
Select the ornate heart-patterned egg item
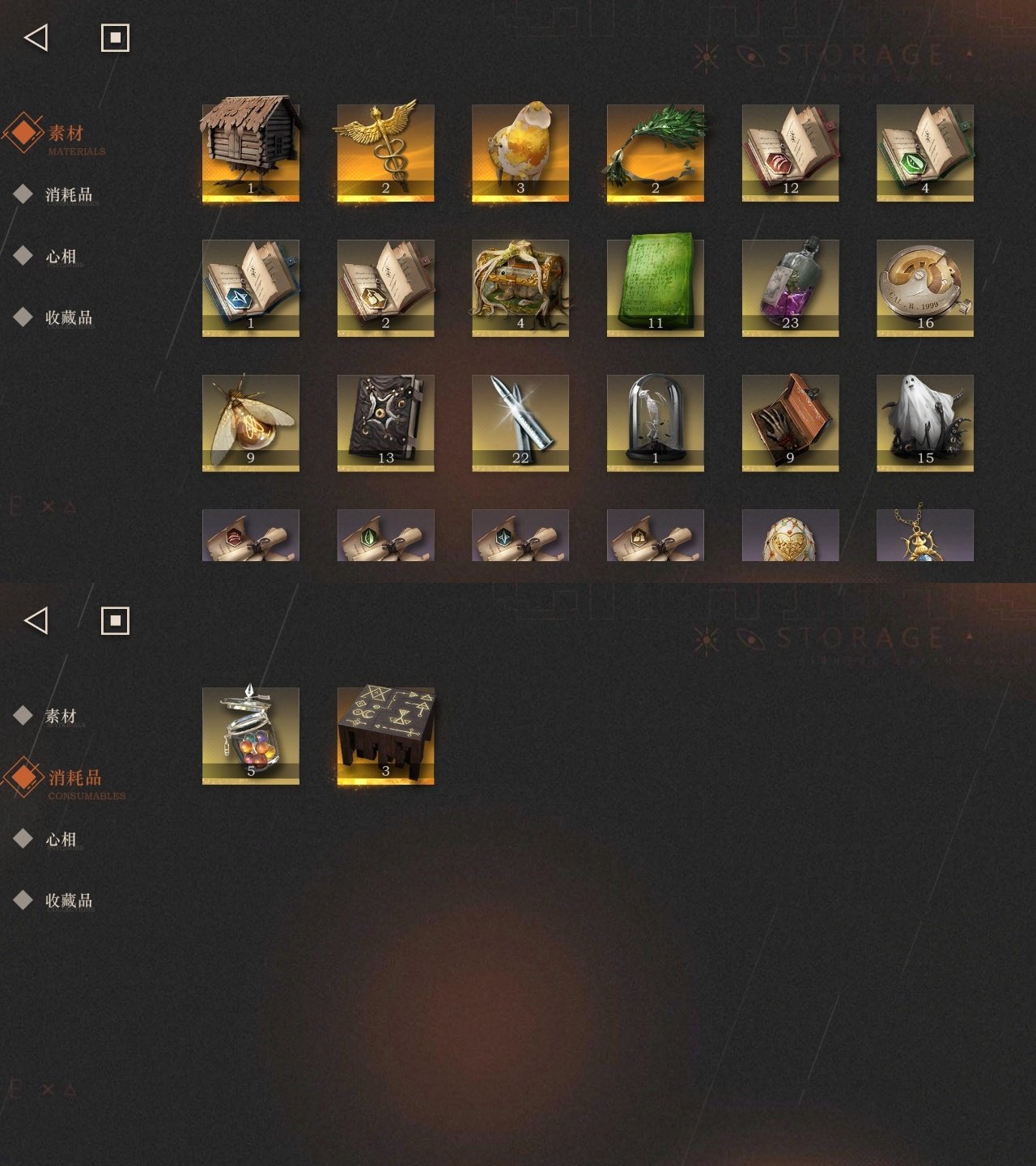click(790, 535)
